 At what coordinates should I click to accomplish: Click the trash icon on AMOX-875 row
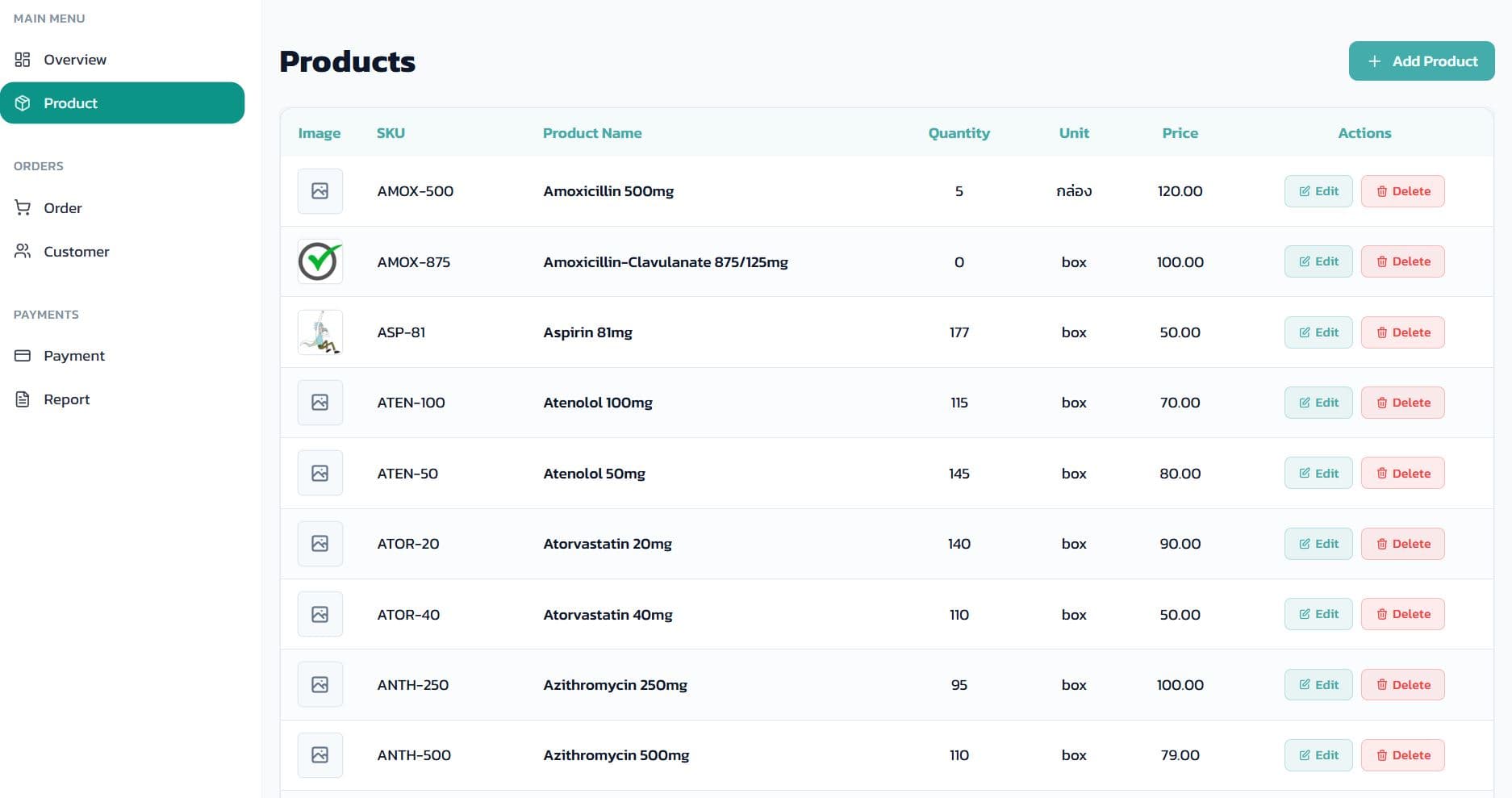(x=1381, y=261)
